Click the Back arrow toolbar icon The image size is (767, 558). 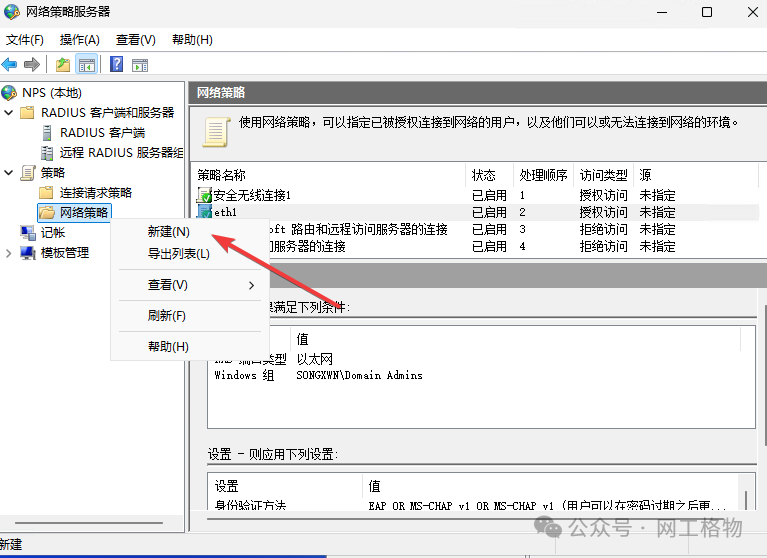tap(9, 64)
